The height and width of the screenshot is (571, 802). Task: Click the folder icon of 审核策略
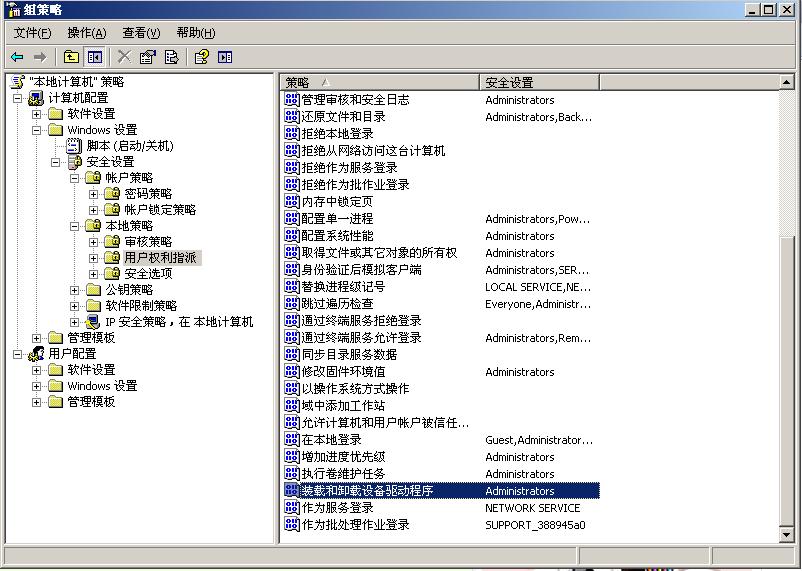click(x=112, y=241)
